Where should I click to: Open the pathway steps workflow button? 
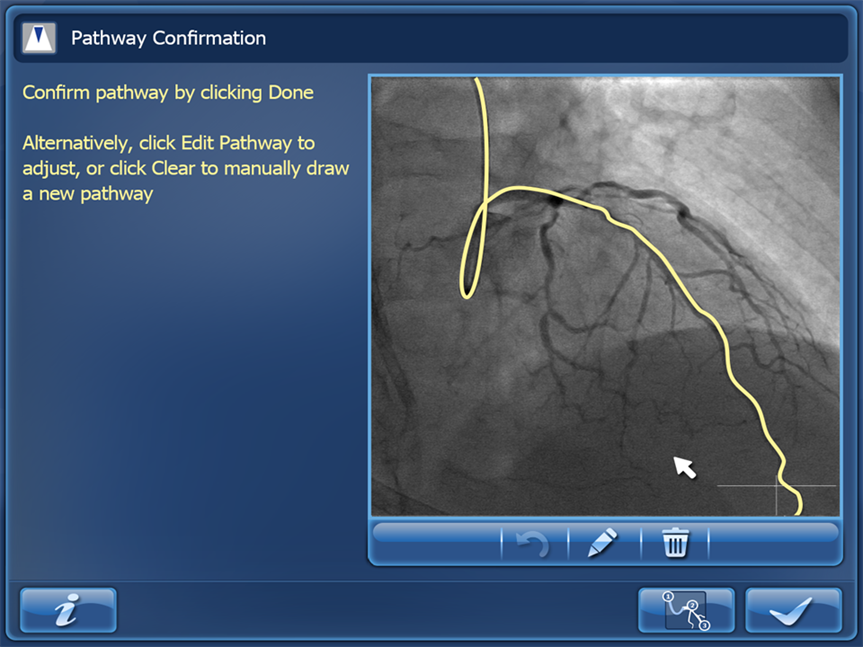[686, 610]
